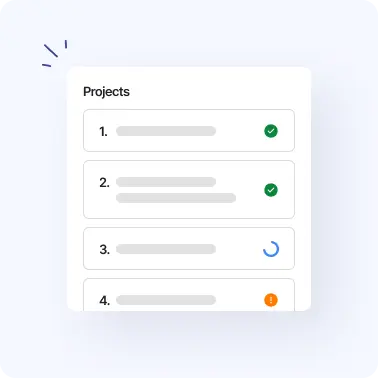Click project 3 placeholder title bar

tap(166, 249)
